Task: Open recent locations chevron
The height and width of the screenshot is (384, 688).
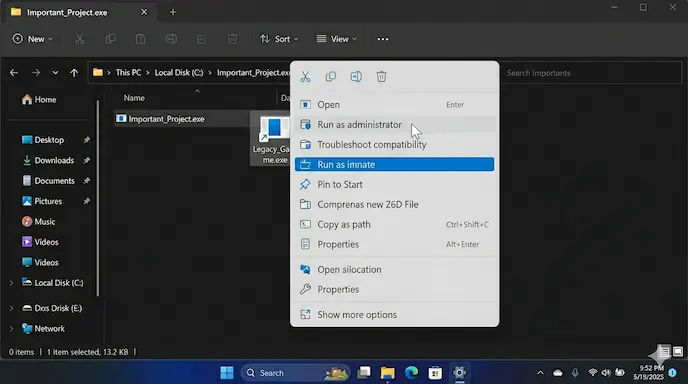Action: [55, 73]
